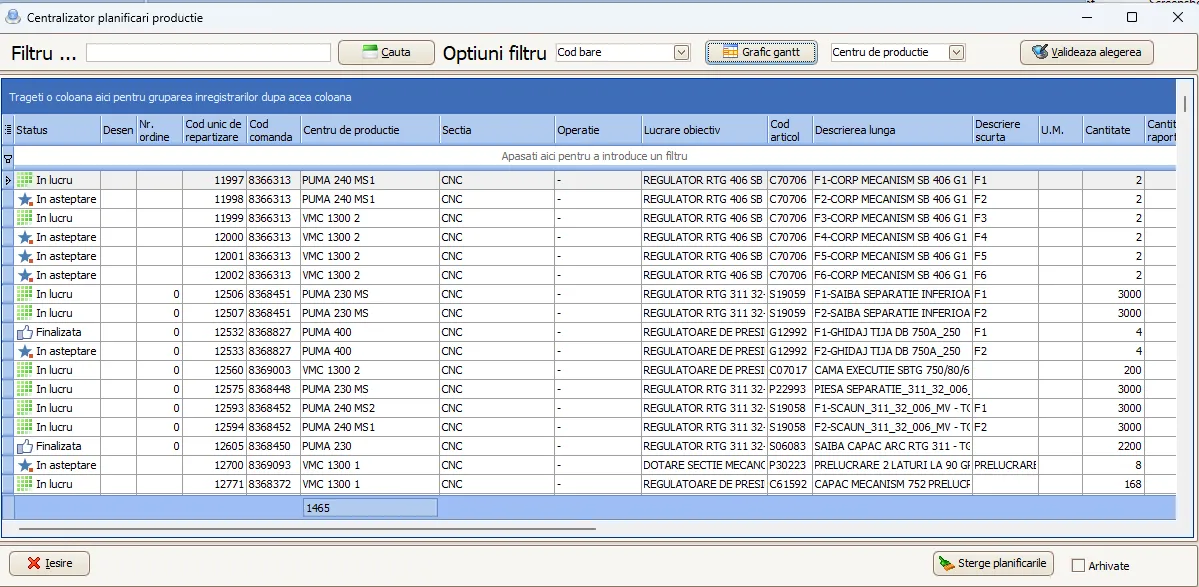Viewport: 1199px width, 587px height.
Task: Toggle the Arhivate checkbox
Action: pyautogui.click(x=1078, y=566)
